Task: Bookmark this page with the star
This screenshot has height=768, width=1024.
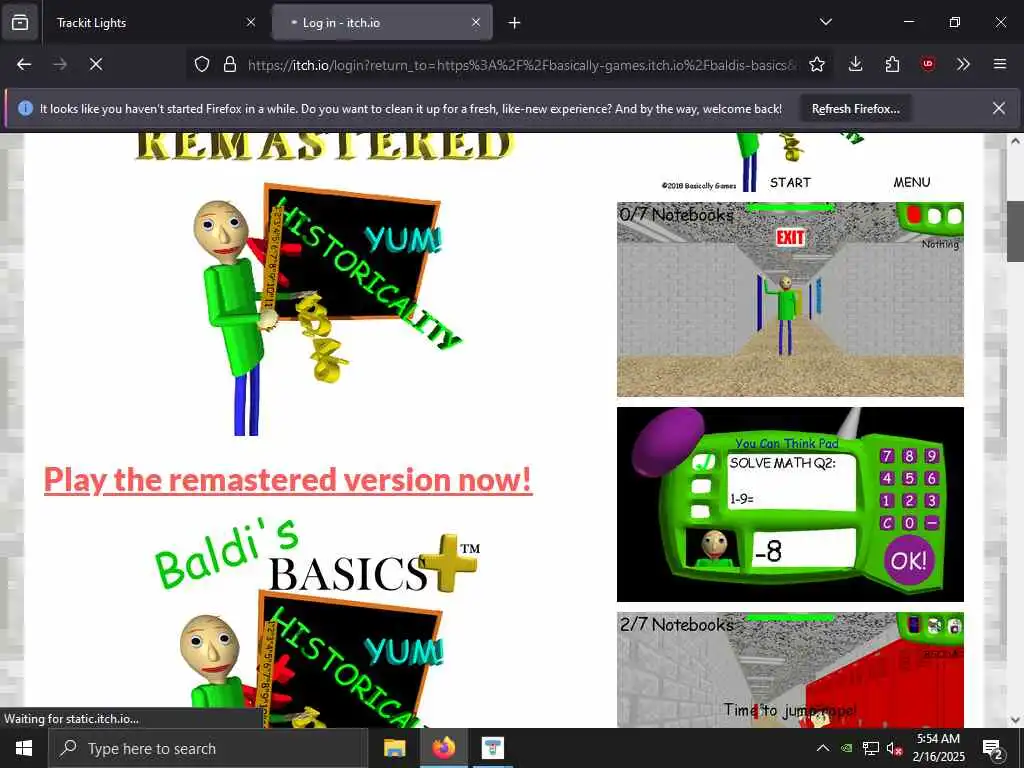Action: [817, 64]
